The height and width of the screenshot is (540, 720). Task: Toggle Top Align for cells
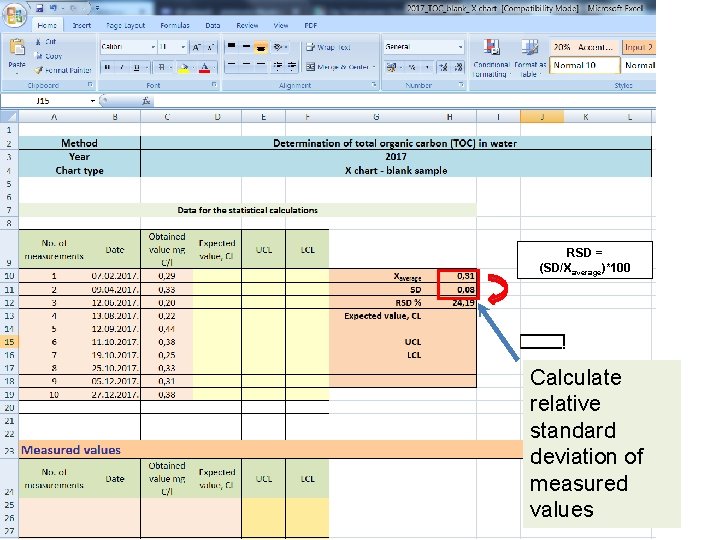(x=231, y=46)
